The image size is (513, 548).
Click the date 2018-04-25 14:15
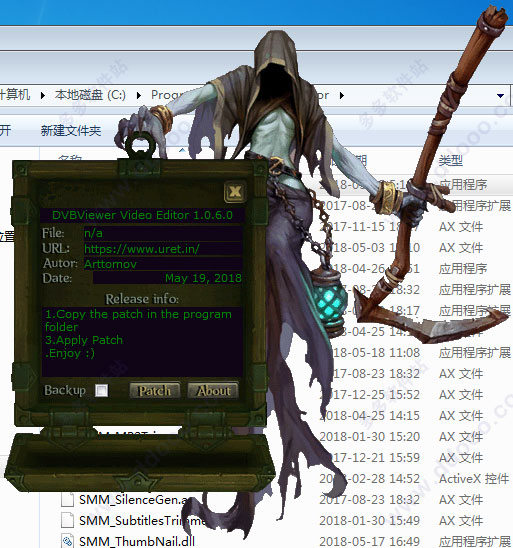pyautogui.click(x=369, y=416)
